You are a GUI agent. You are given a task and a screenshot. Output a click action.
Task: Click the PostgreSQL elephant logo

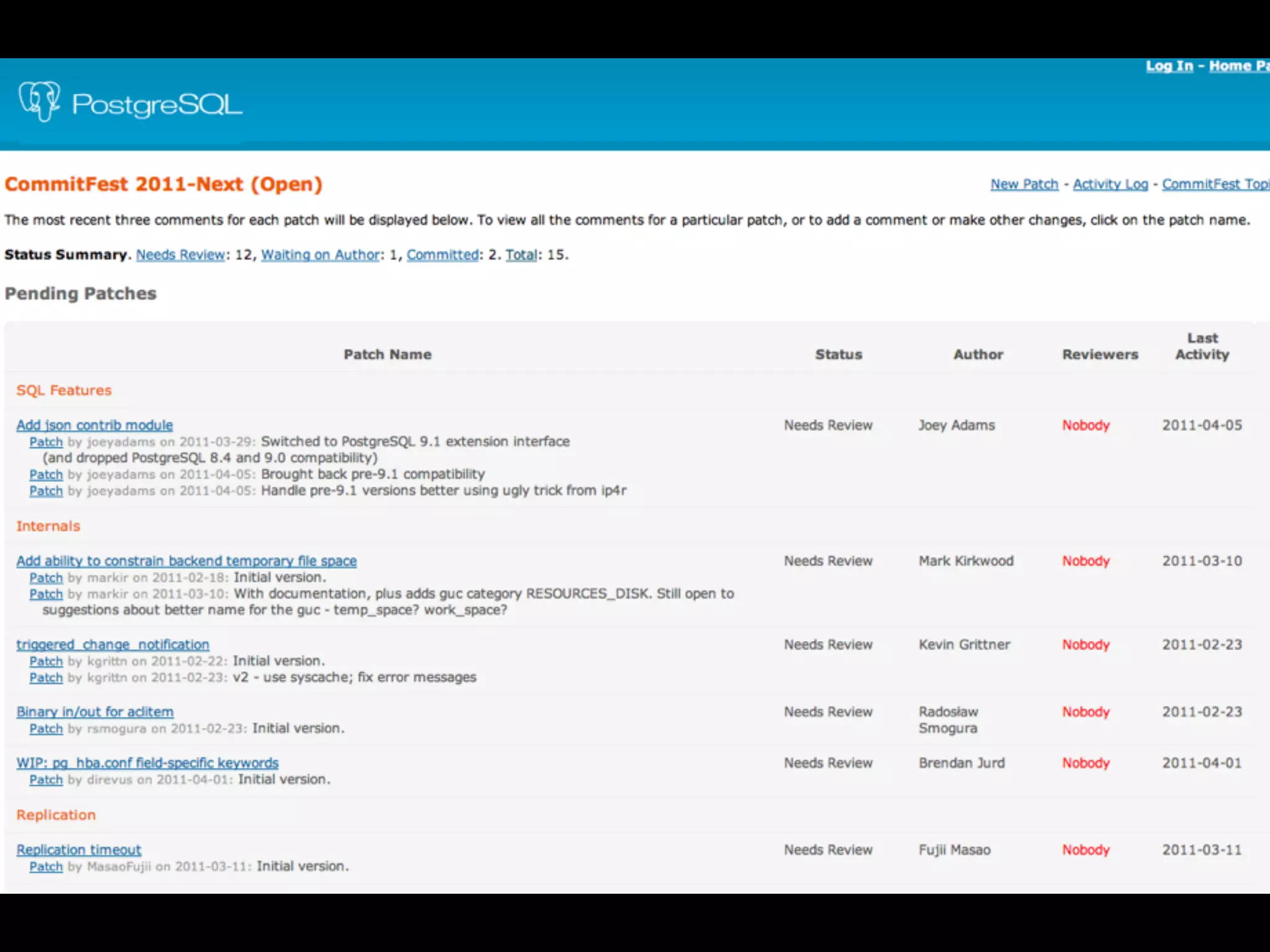click(x=40, y=102)
